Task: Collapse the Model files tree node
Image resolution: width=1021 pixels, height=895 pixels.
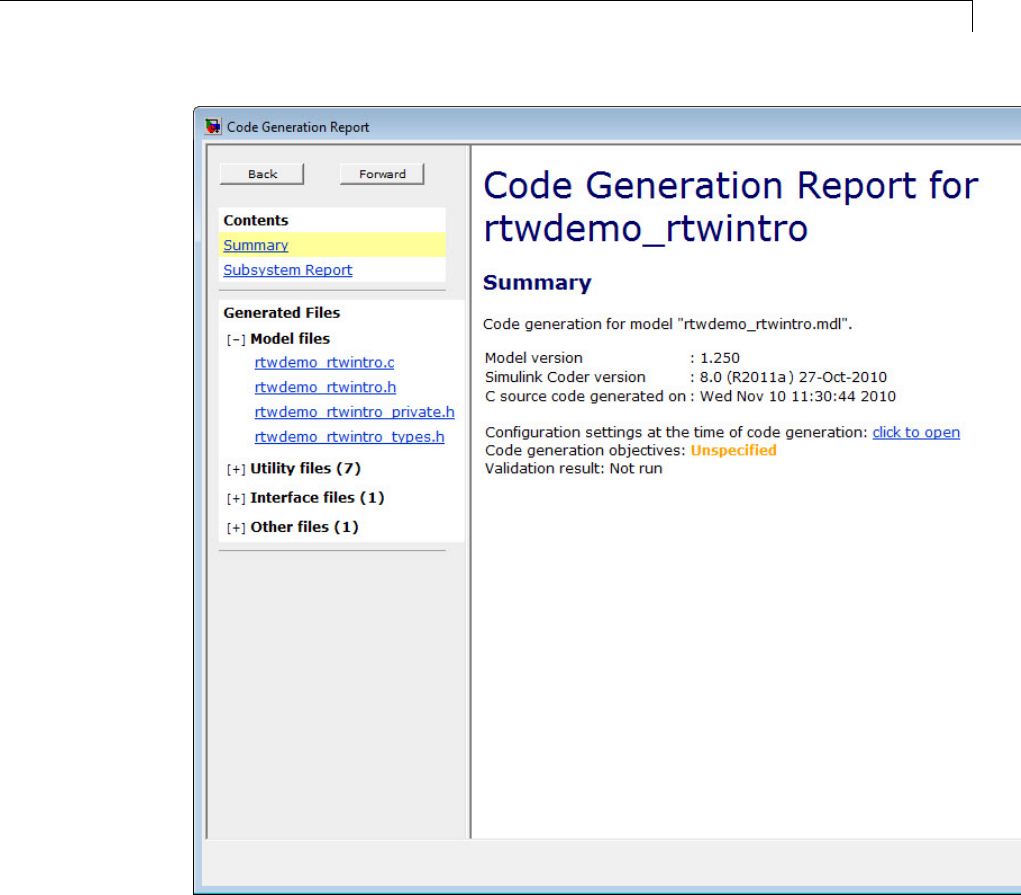Action: pos(236,340)
